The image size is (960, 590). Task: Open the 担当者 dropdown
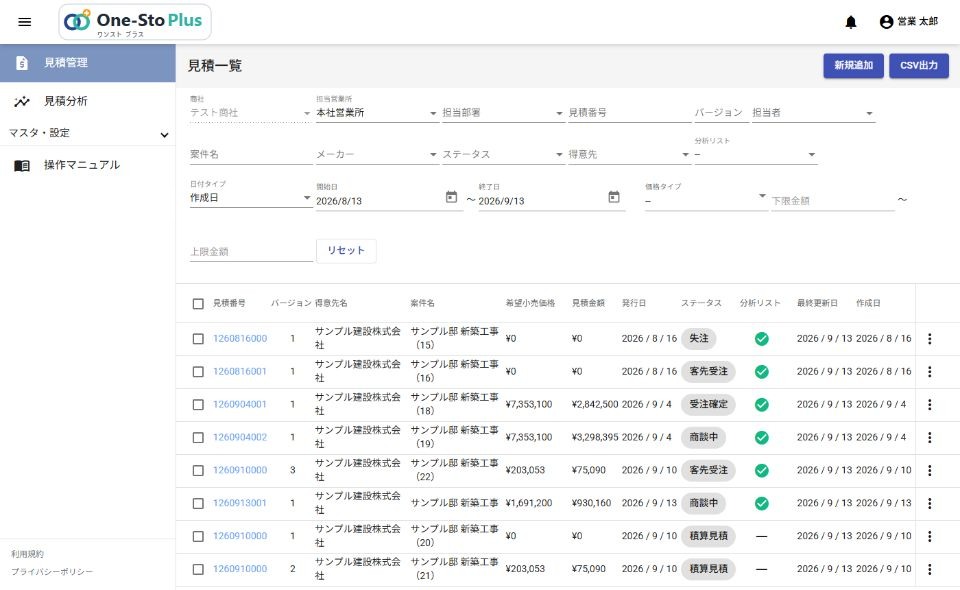pyautogui.click(x=813, y=113)
